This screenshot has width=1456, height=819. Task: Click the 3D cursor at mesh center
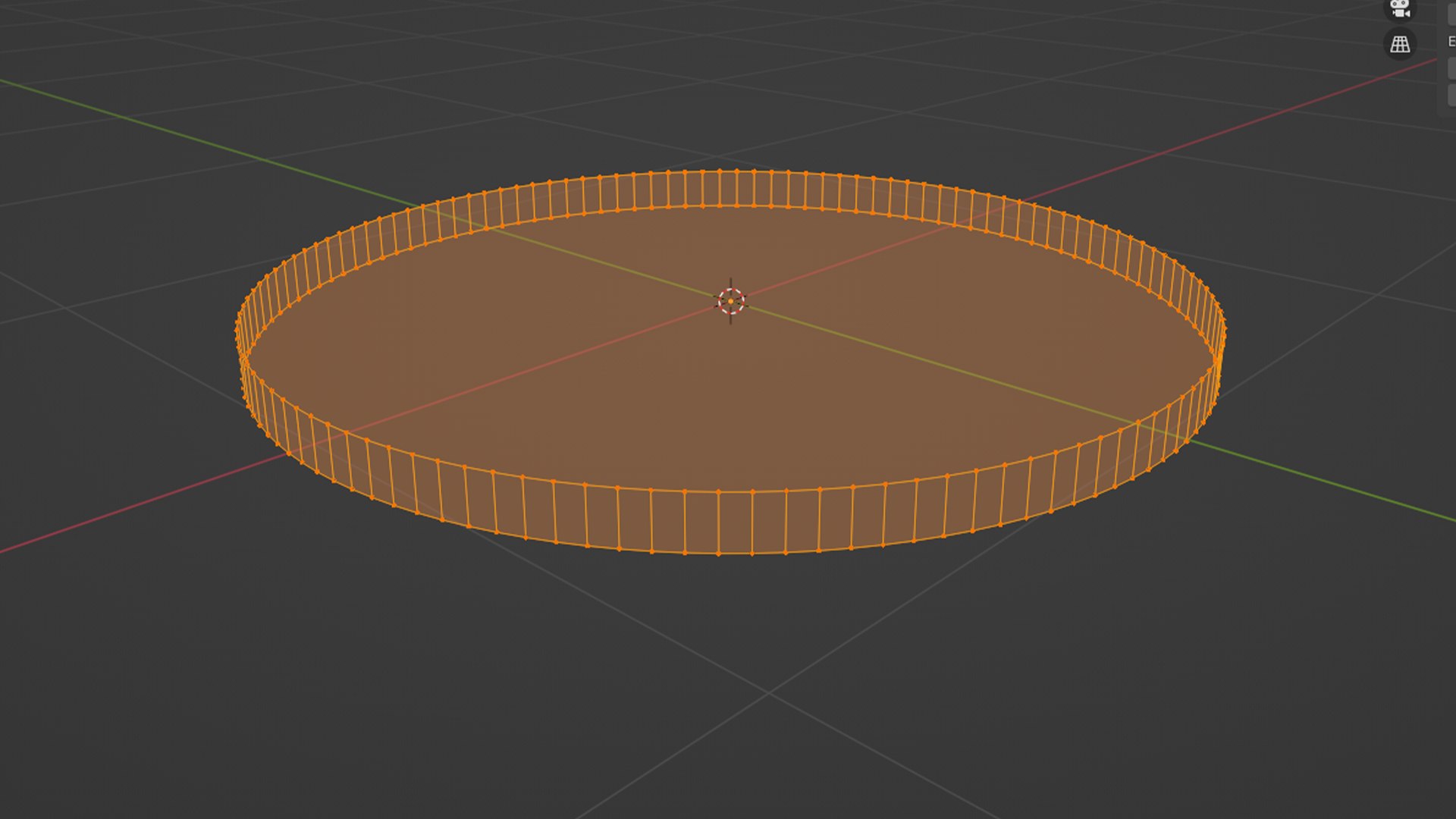pyautogui.click(x=731, y=301)
